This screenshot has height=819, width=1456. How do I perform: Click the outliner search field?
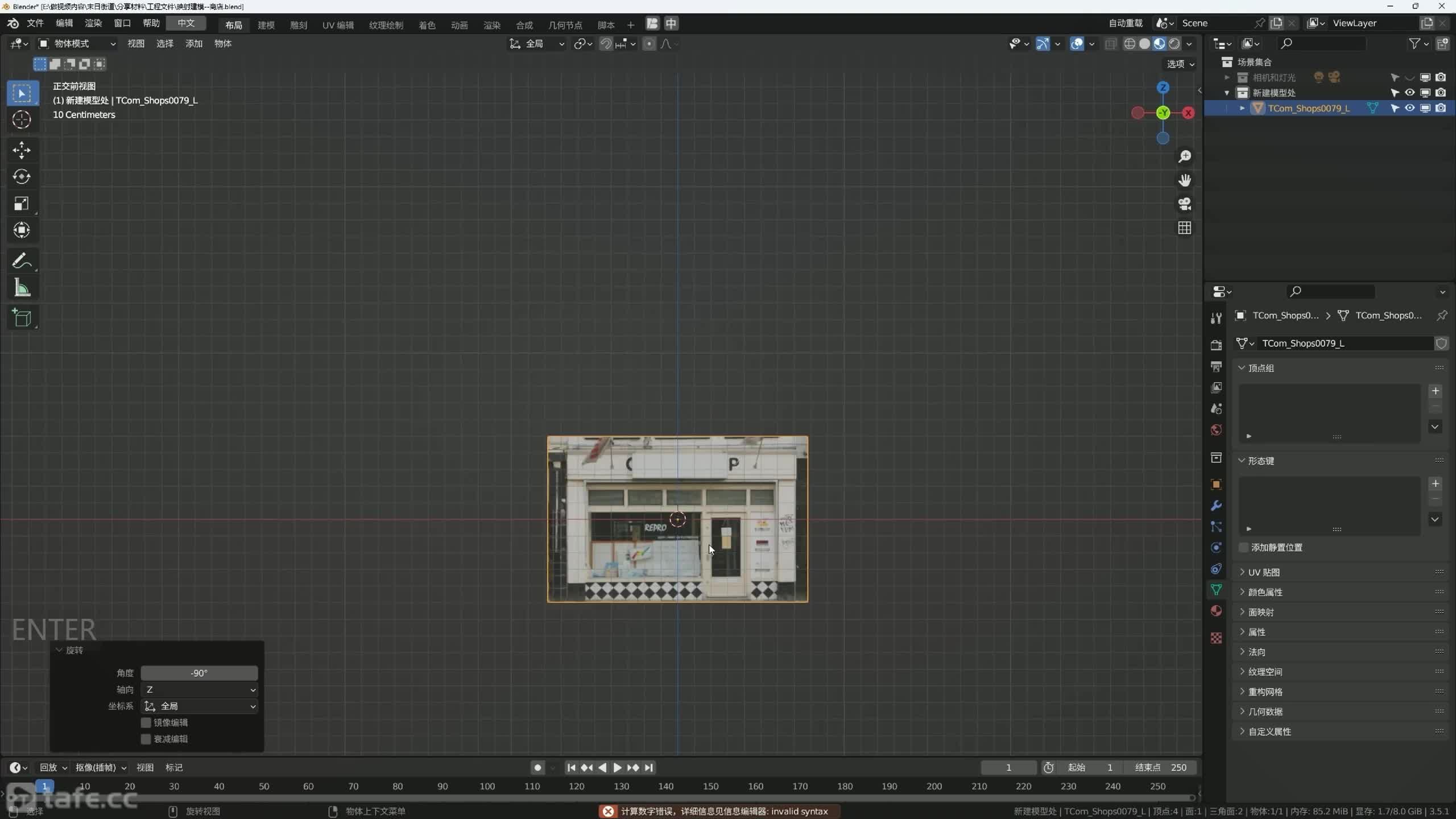(x=1321, y=43)
